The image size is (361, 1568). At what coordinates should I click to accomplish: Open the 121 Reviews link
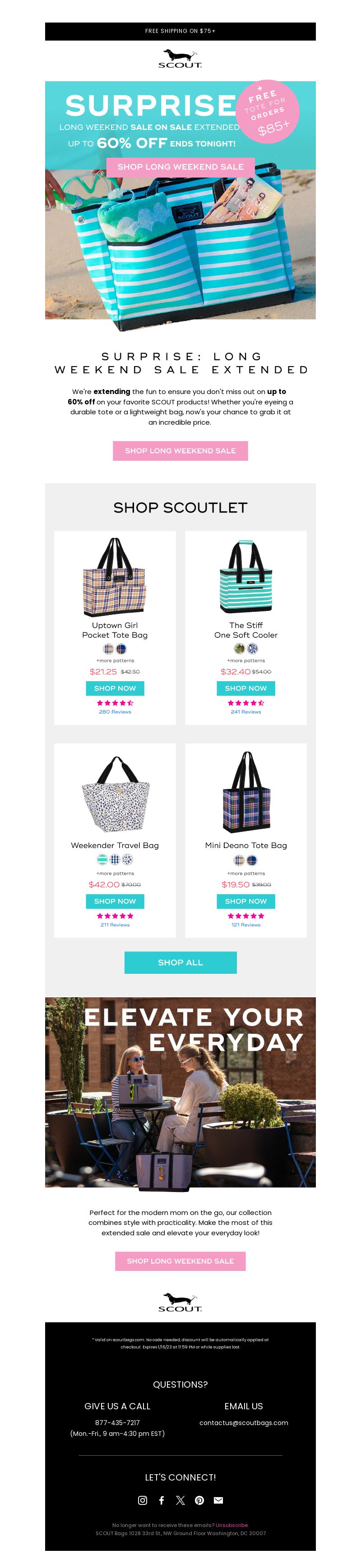coord(246,924)
